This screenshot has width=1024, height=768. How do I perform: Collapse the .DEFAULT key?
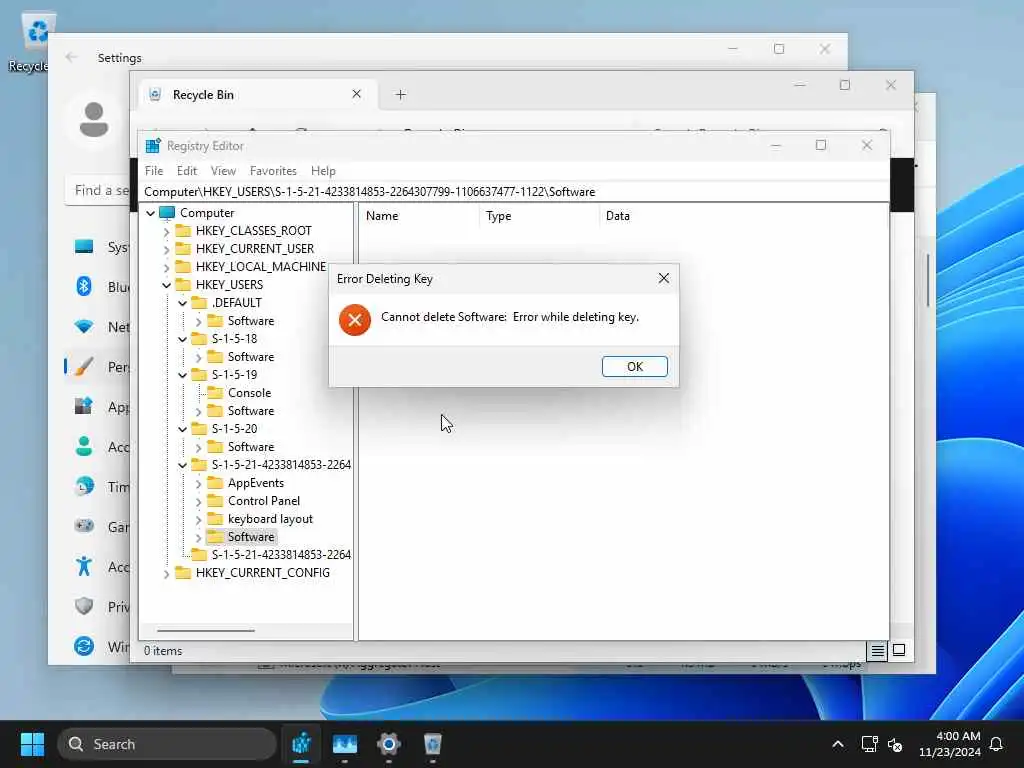click(x=183, y=303)
